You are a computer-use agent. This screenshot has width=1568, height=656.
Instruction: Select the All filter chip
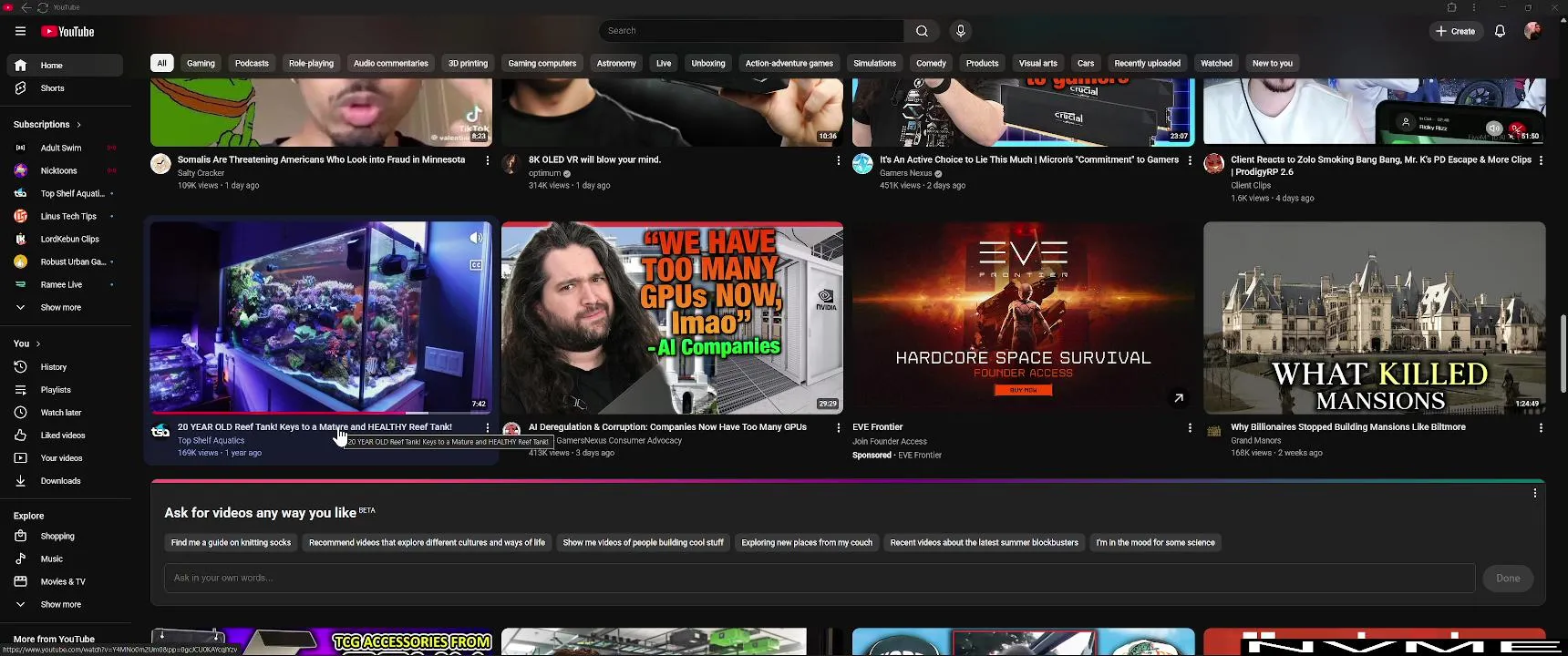click(161, 64)
